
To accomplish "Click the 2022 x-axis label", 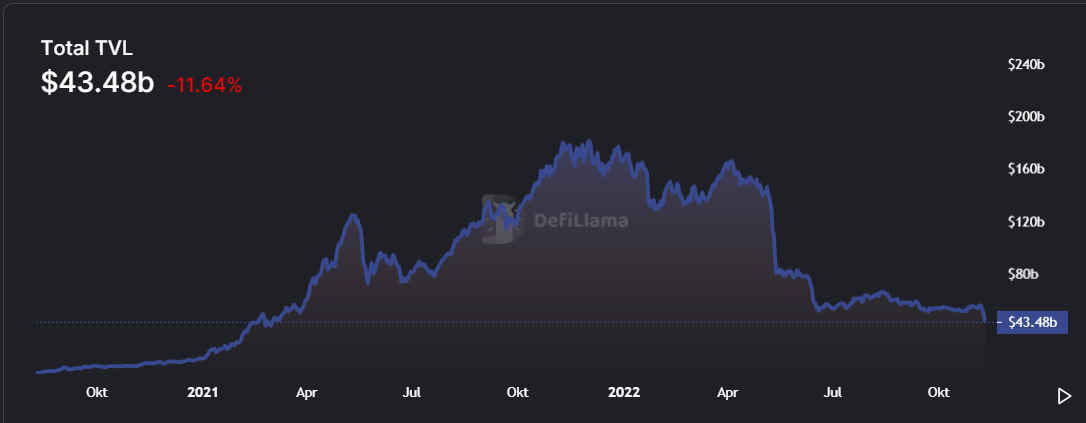I will [x=624, y=393].
